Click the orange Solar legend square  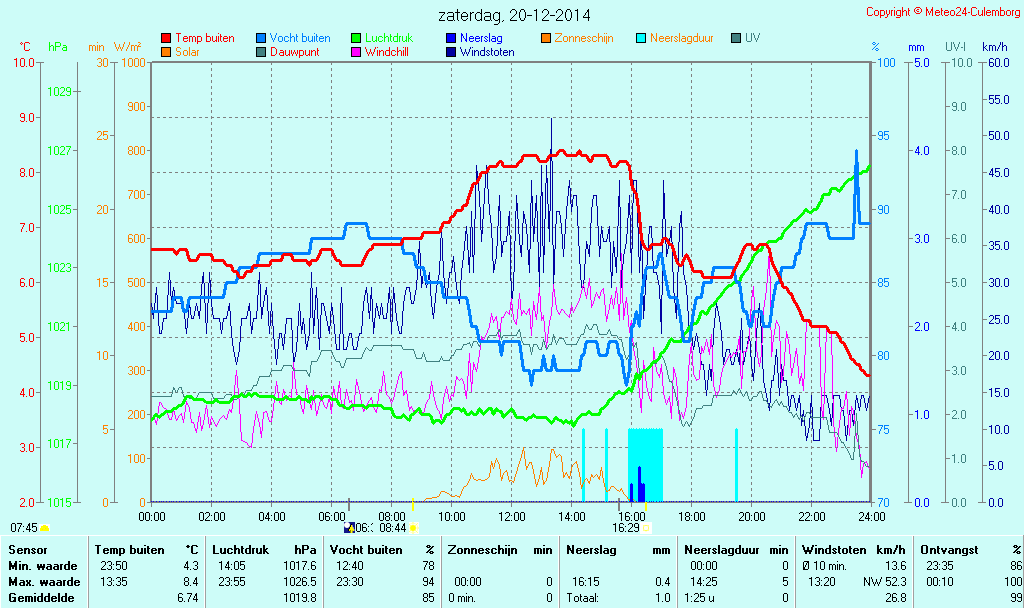pyautogui.click(x=166, y=52)
